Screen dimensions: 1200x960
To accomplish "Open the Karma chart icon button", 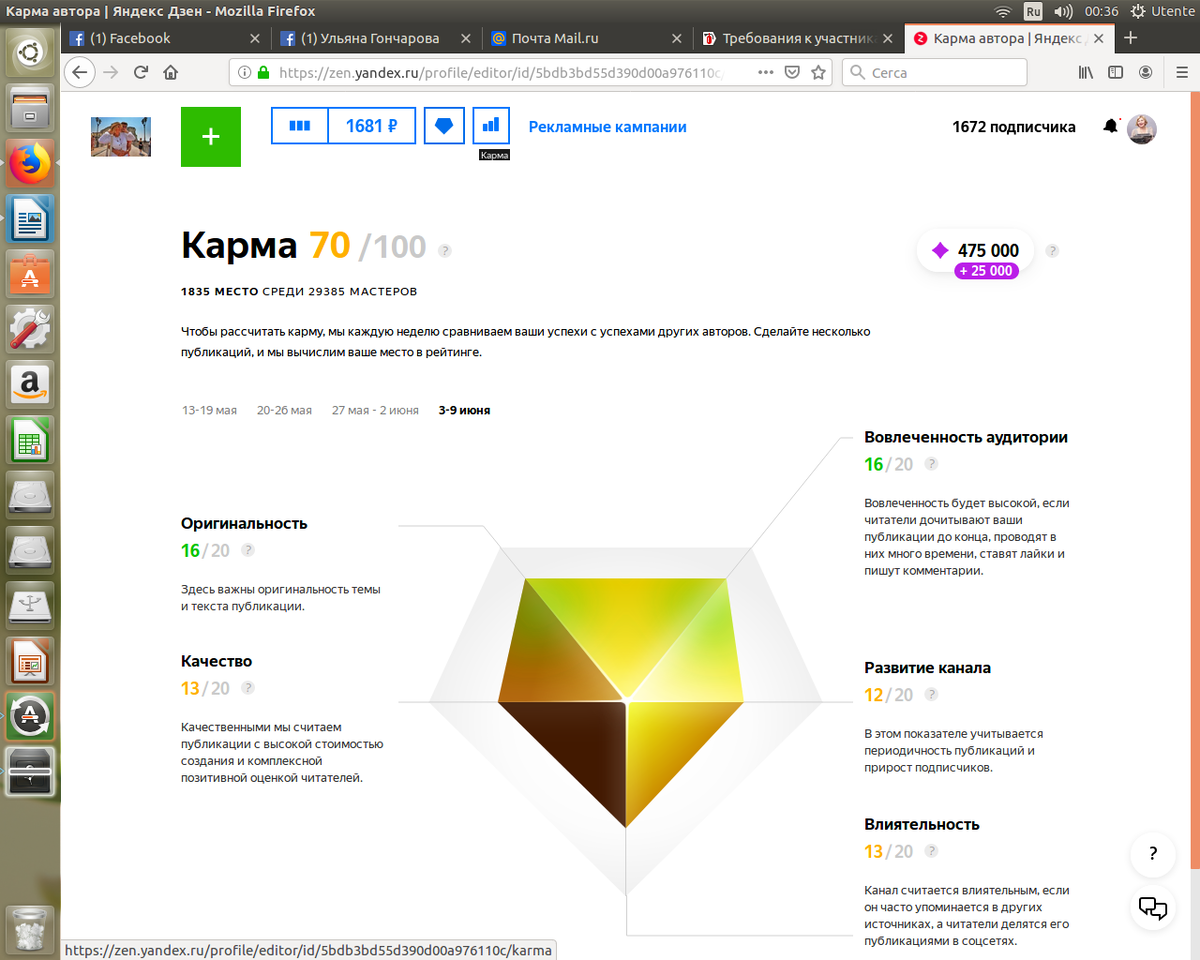I will [x=491, y=126].
